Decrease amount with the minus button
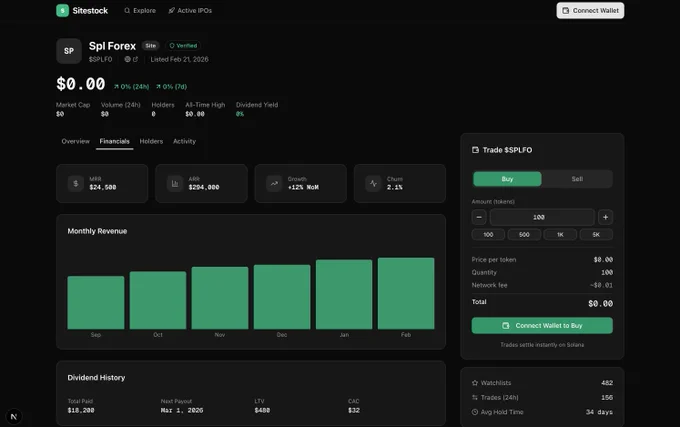 point(479,217)
